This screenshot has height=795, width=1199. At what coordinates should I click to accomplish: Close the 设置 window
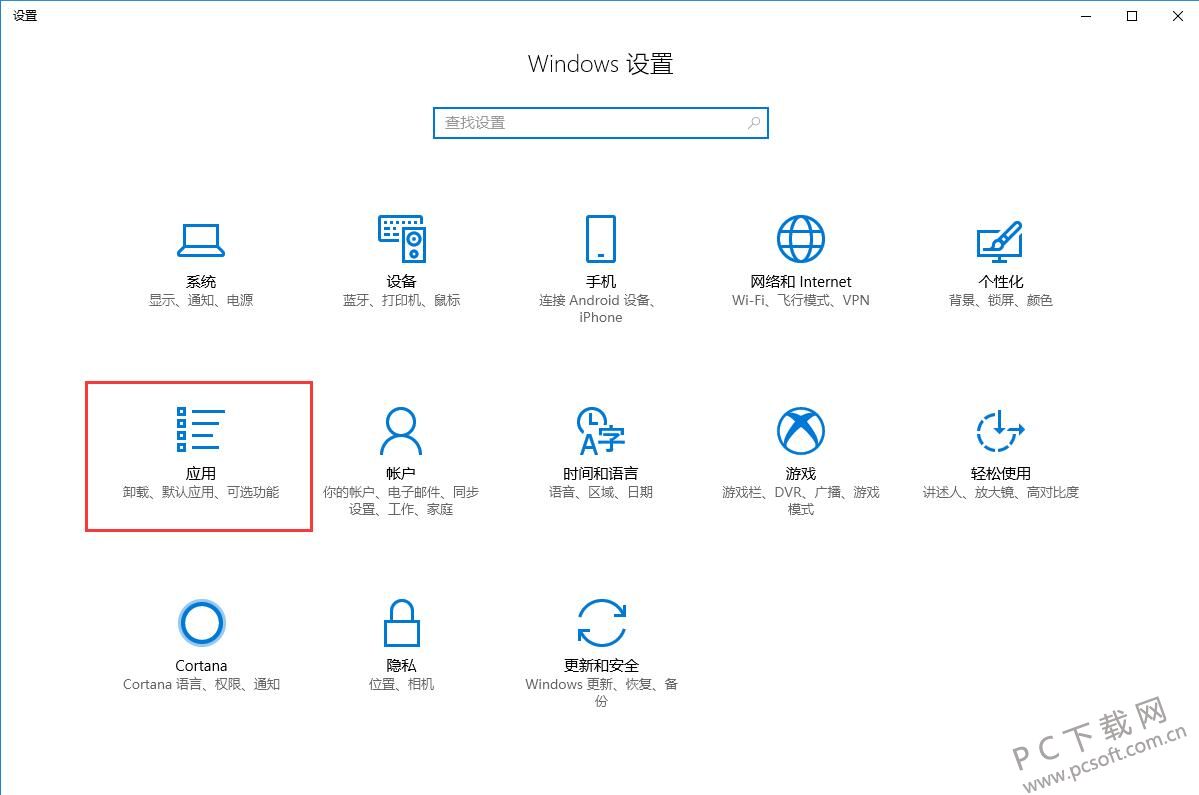pos(1178,16)
